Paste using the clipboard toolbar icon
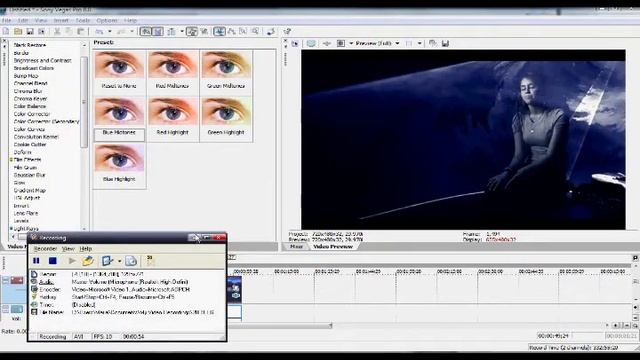 [x=80, y=31]
